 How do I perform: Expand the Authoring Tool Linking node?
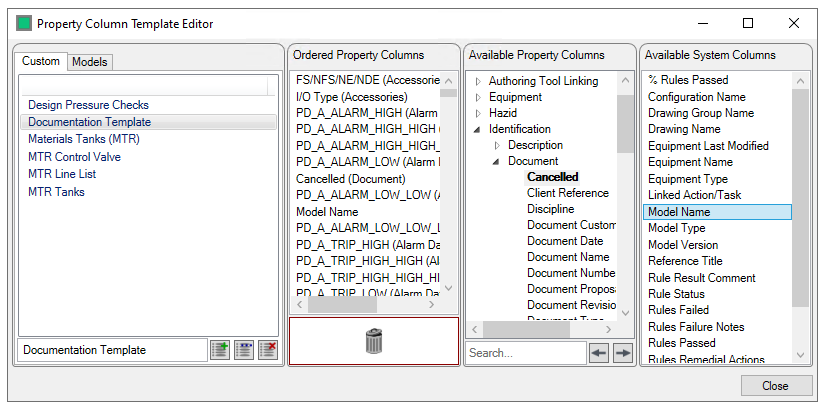pyautogui.click(x=478, y=81)
